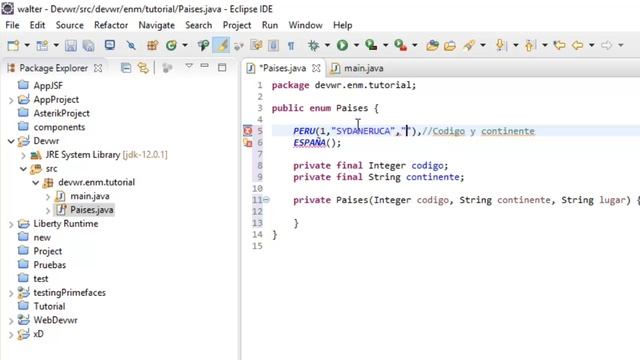640x360 pixels.
Task: Minimize the Package Explorer panel
Action: (x=204, y=66)
